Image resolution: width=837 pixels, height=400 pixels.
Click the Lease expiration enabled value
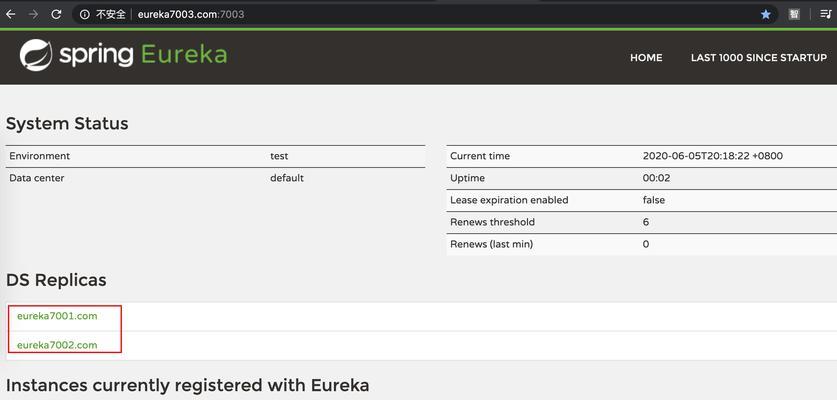653,200
